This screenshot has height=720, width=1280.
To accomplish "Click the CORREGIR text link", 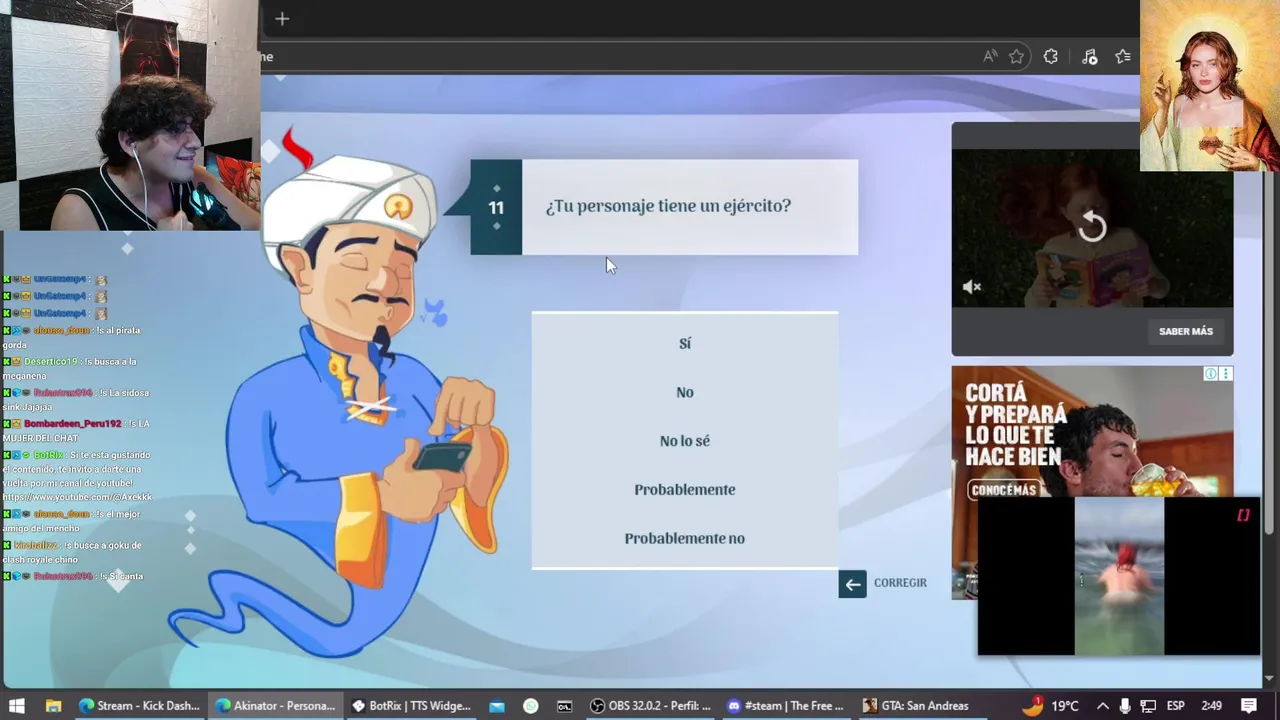I will [900, 583].
